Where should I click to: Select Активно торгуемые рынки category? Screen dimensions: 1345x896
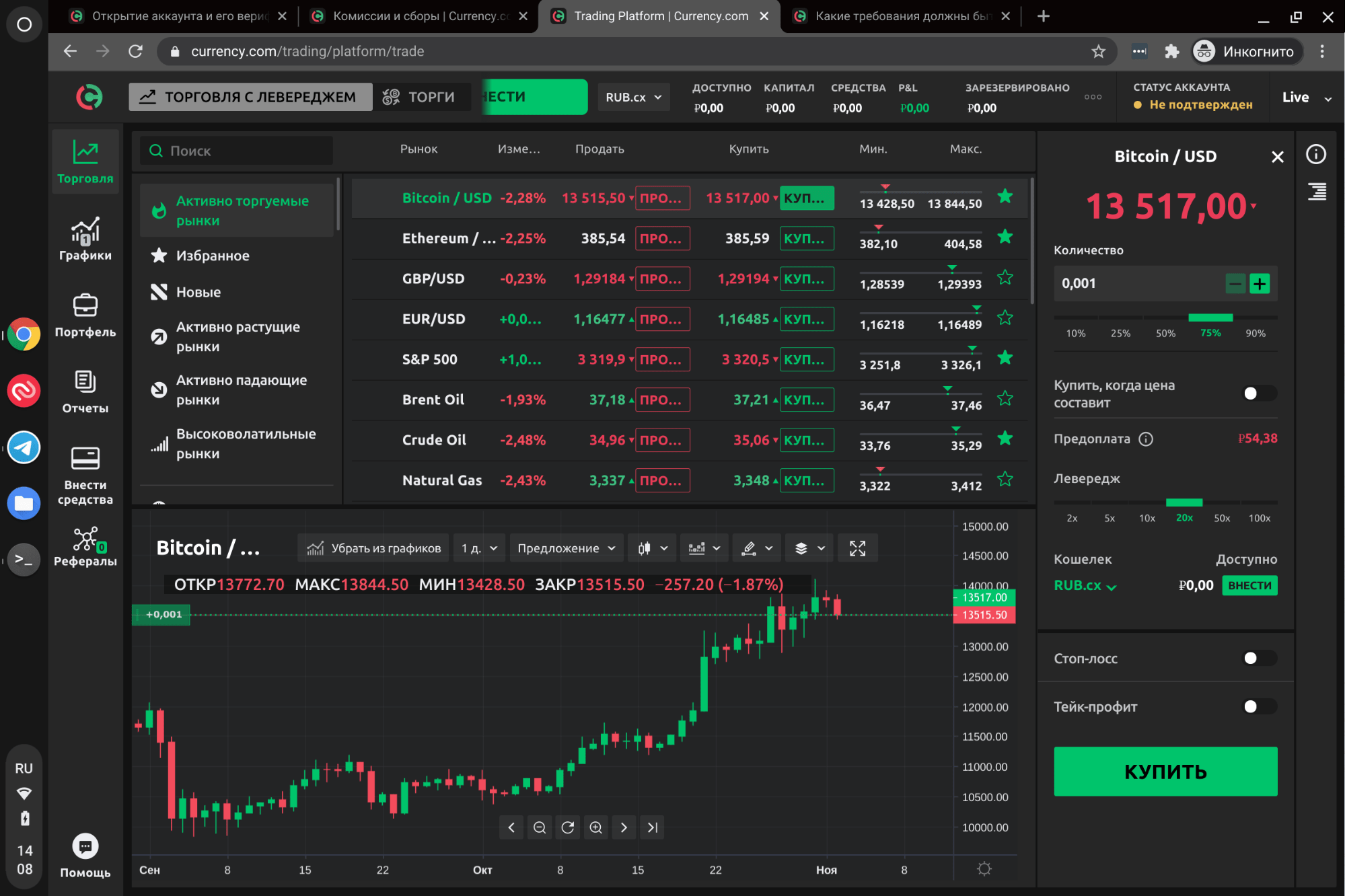tap(235, 211)
